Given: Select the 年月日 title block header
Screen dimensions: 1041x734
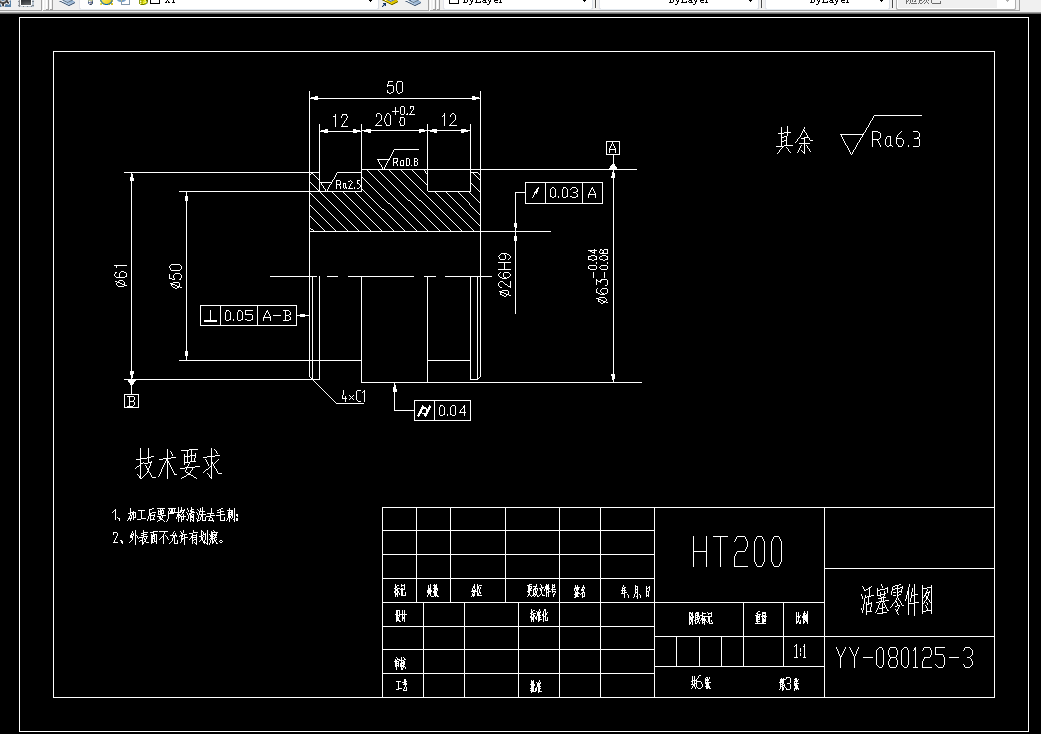Looking at the screenshot, I should pos(636,591).
